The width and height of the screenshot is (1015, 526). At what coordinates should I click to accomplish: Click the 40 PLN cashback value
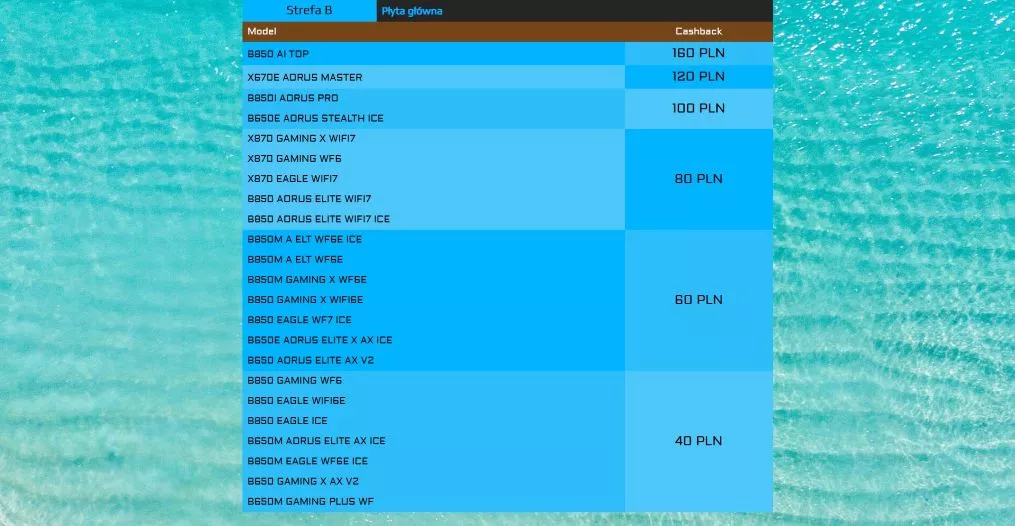pos(698,441)
